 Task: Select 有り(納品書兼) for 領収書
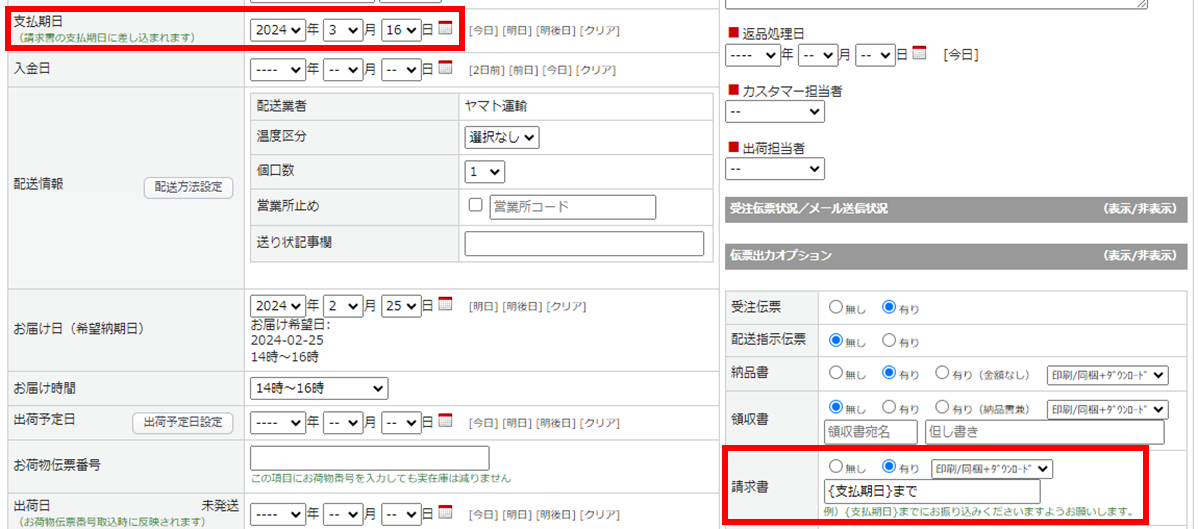[942, 407]
